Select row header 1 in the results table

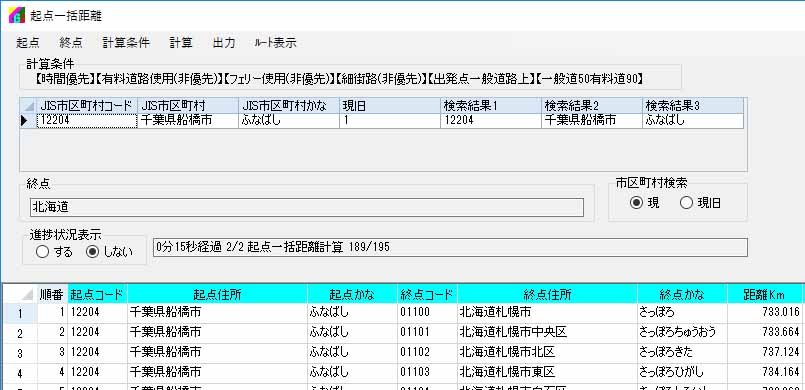(20, 313)
